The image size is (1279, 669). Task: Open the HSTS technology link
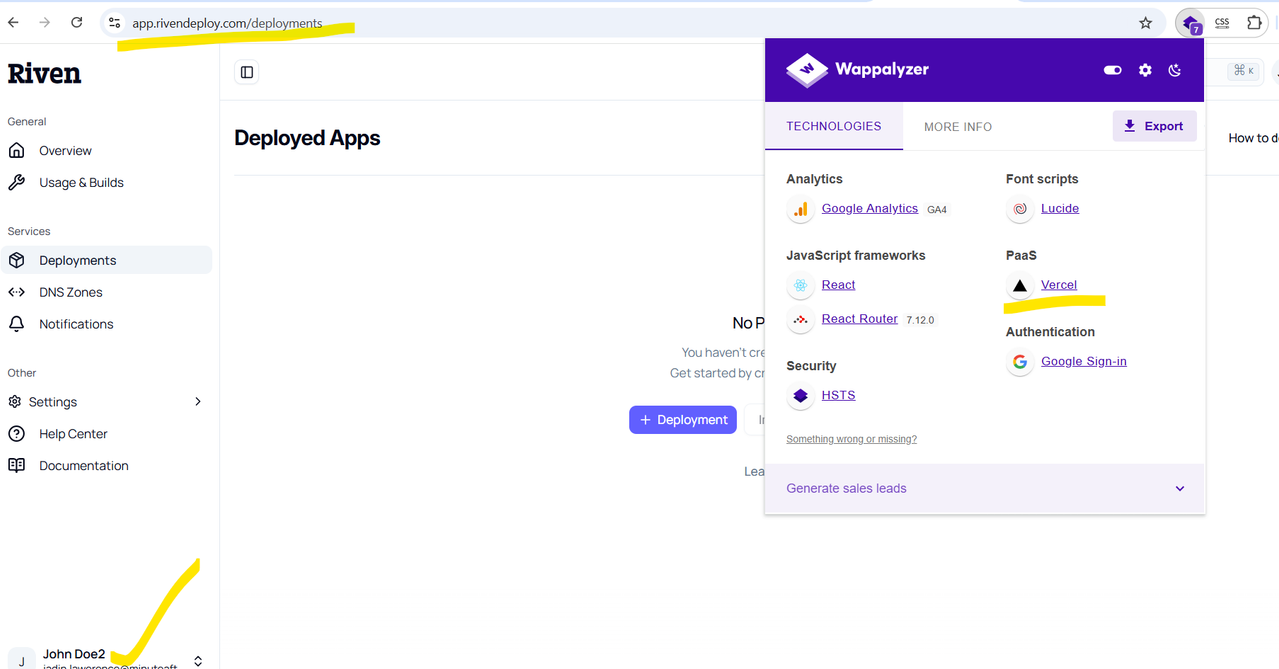point(838,395)
